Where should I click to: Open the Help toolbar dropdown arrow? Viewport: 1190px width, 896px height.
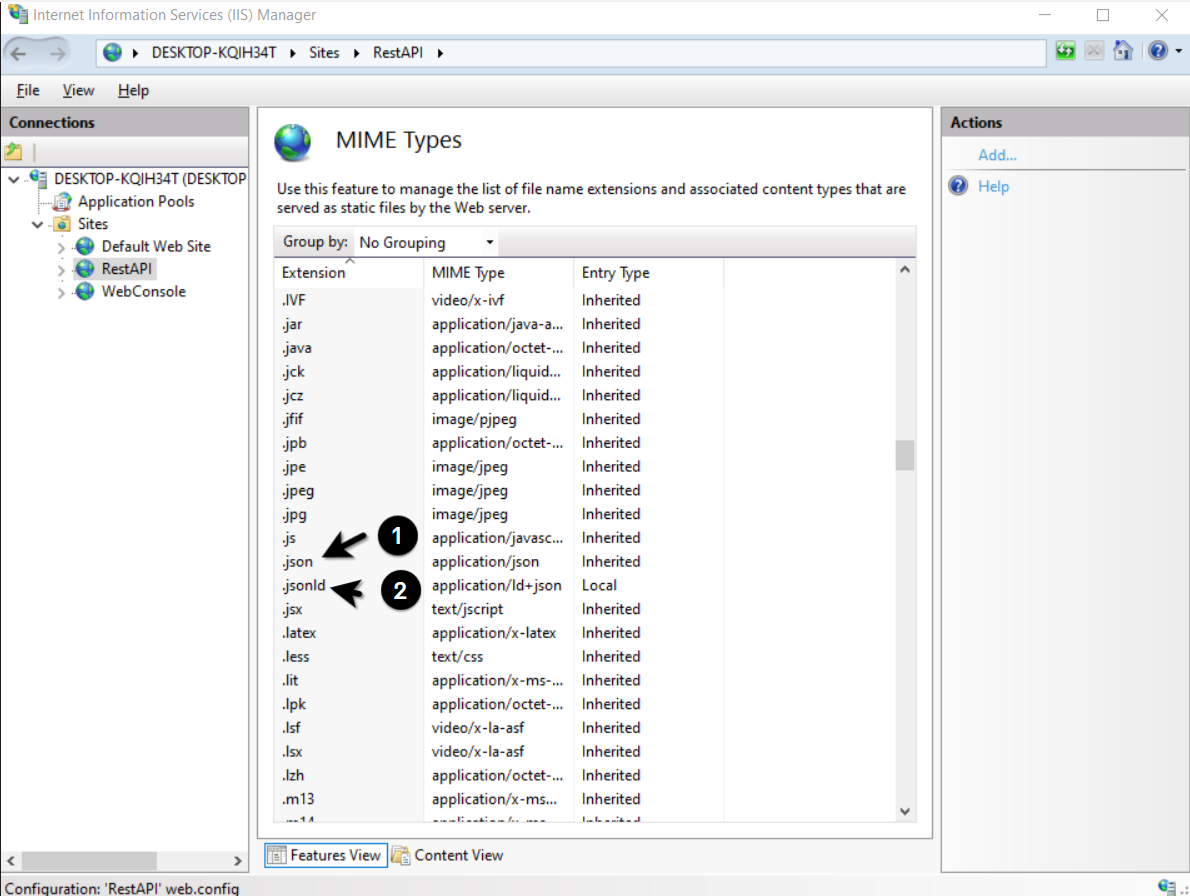click(1179, 51)
